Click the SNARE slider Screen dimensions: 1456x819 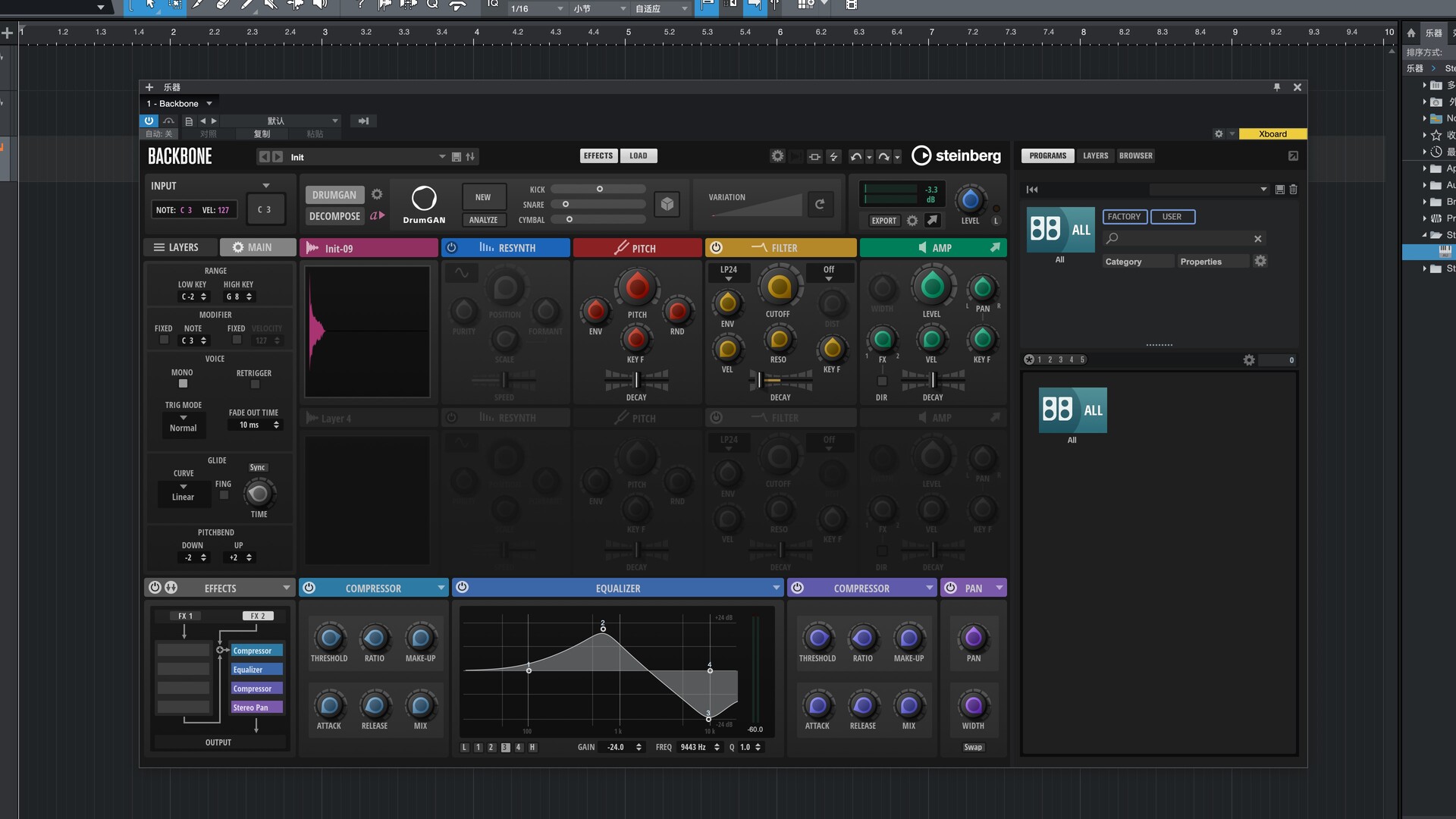(x=598, y=204)
